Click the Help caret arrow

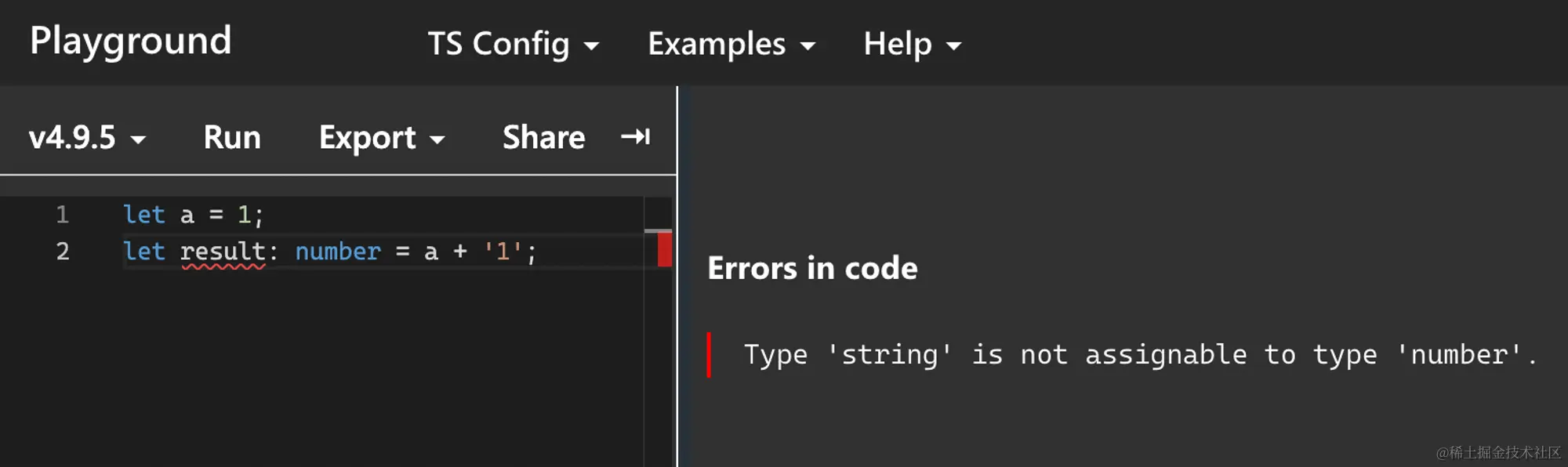pos(953,46)
